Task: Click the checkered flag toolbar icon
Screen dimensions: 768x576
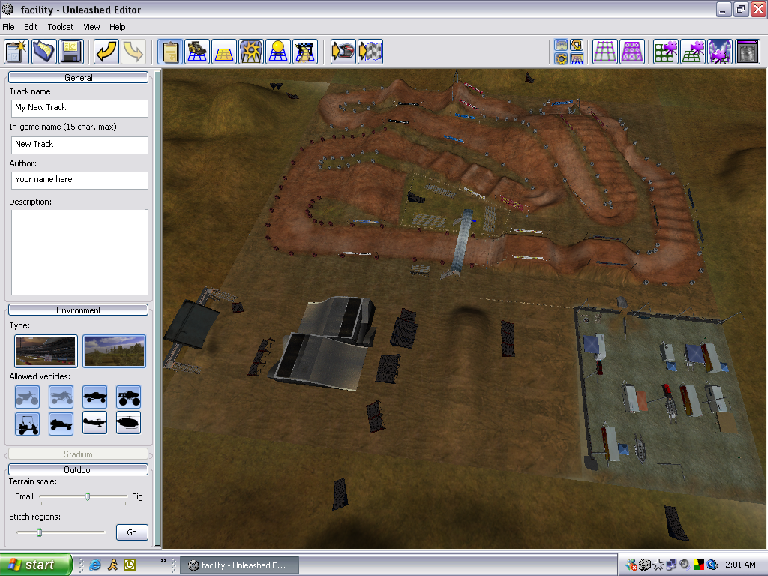Action: pos(370,51)
